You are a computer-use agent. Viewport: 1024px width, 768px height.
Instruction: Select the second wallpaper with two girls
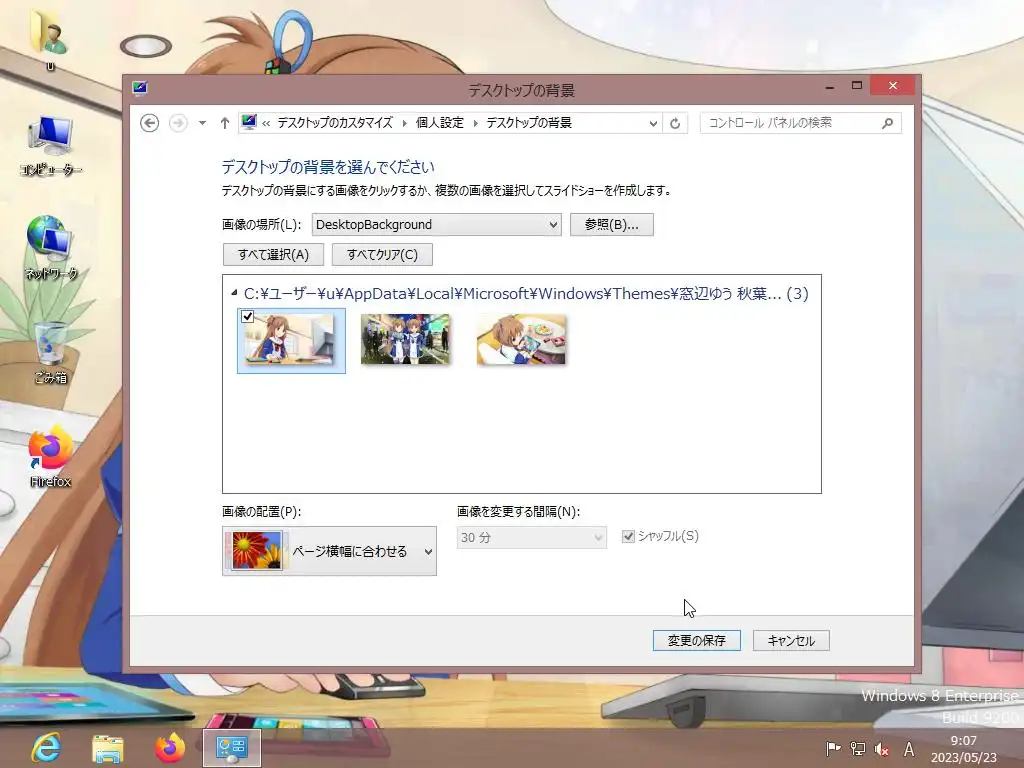coord(406,339)
